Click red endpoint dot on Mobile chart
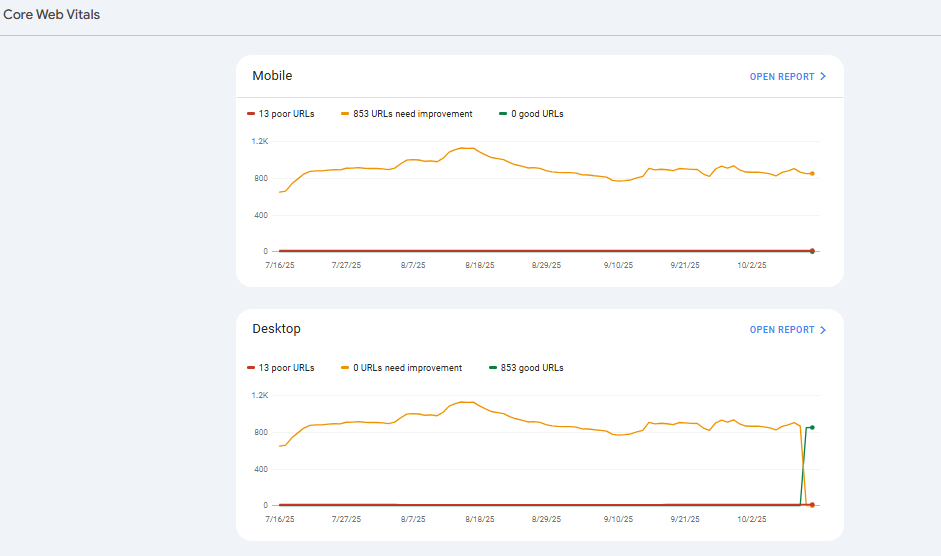This screenshot has width=941, height=556. [812, 251]
